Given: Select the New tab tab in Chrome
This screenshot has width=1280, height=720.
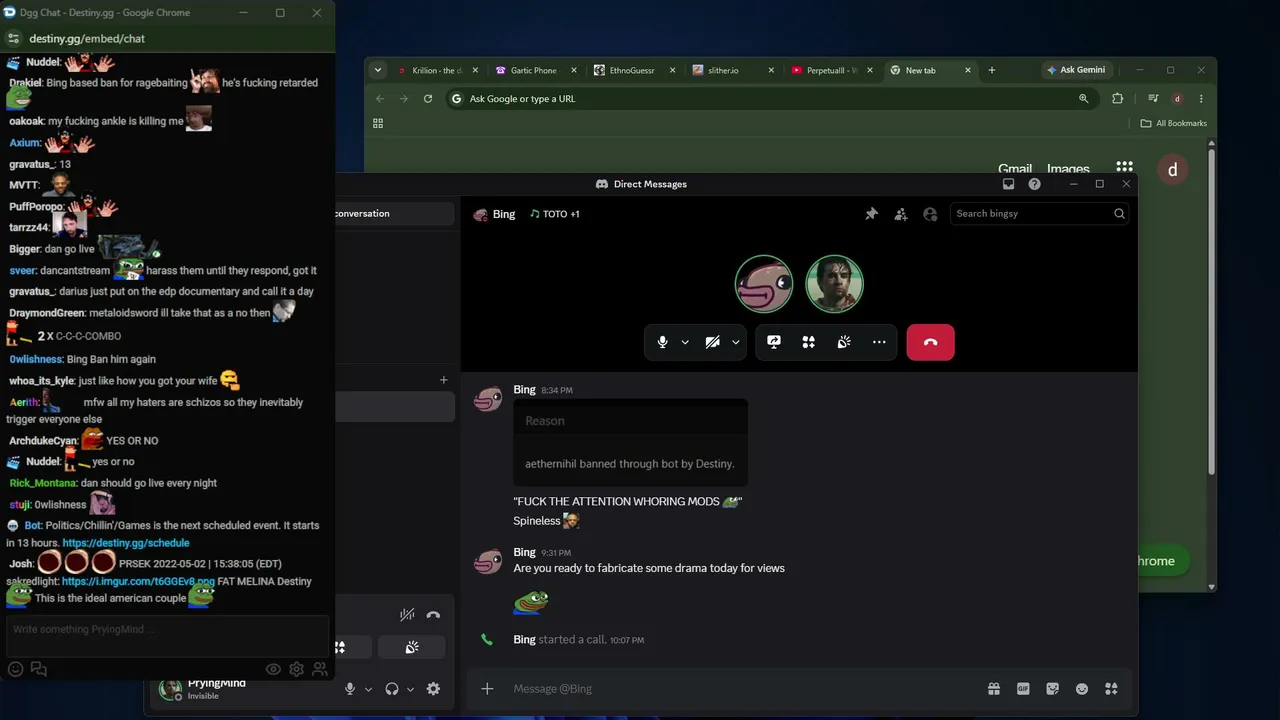Looking at the screenshot, I should 929,70.
